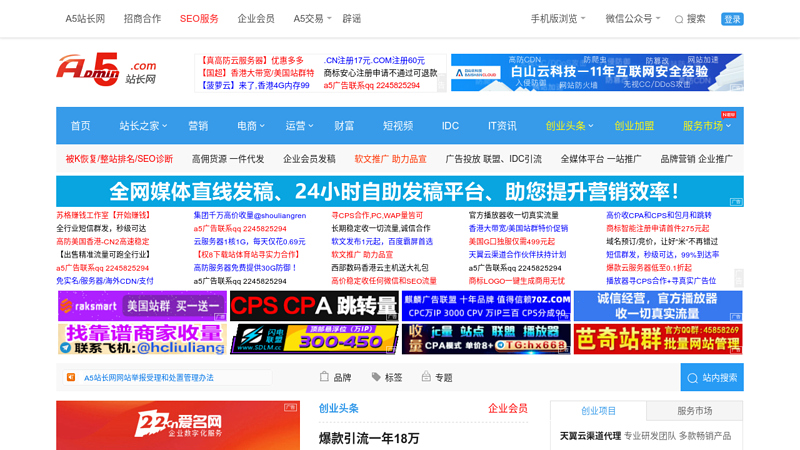The image size is (800, 450).
Task: Click 官方播放器收一切真实流量 text ad
Action: tap(514, 215)
